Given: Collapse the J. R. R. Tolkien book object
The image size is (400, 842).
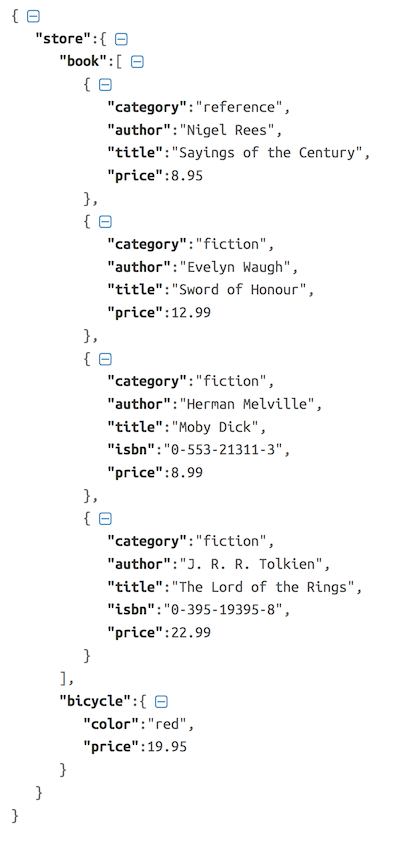Looking at the screenshot, I should coord(106,519).
